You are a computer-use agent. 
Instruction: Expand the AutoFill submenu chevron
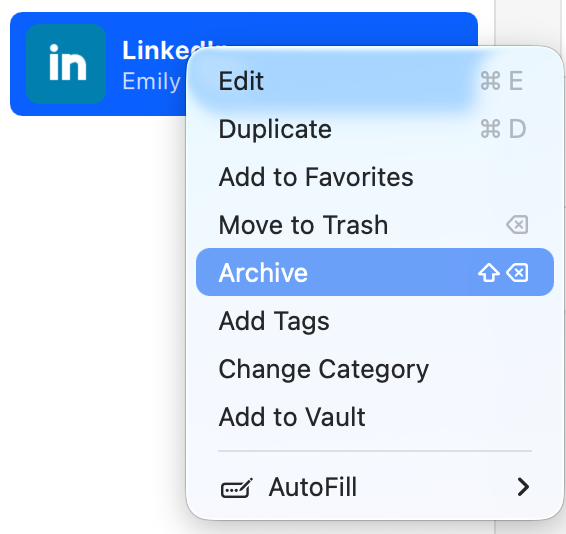523,487
